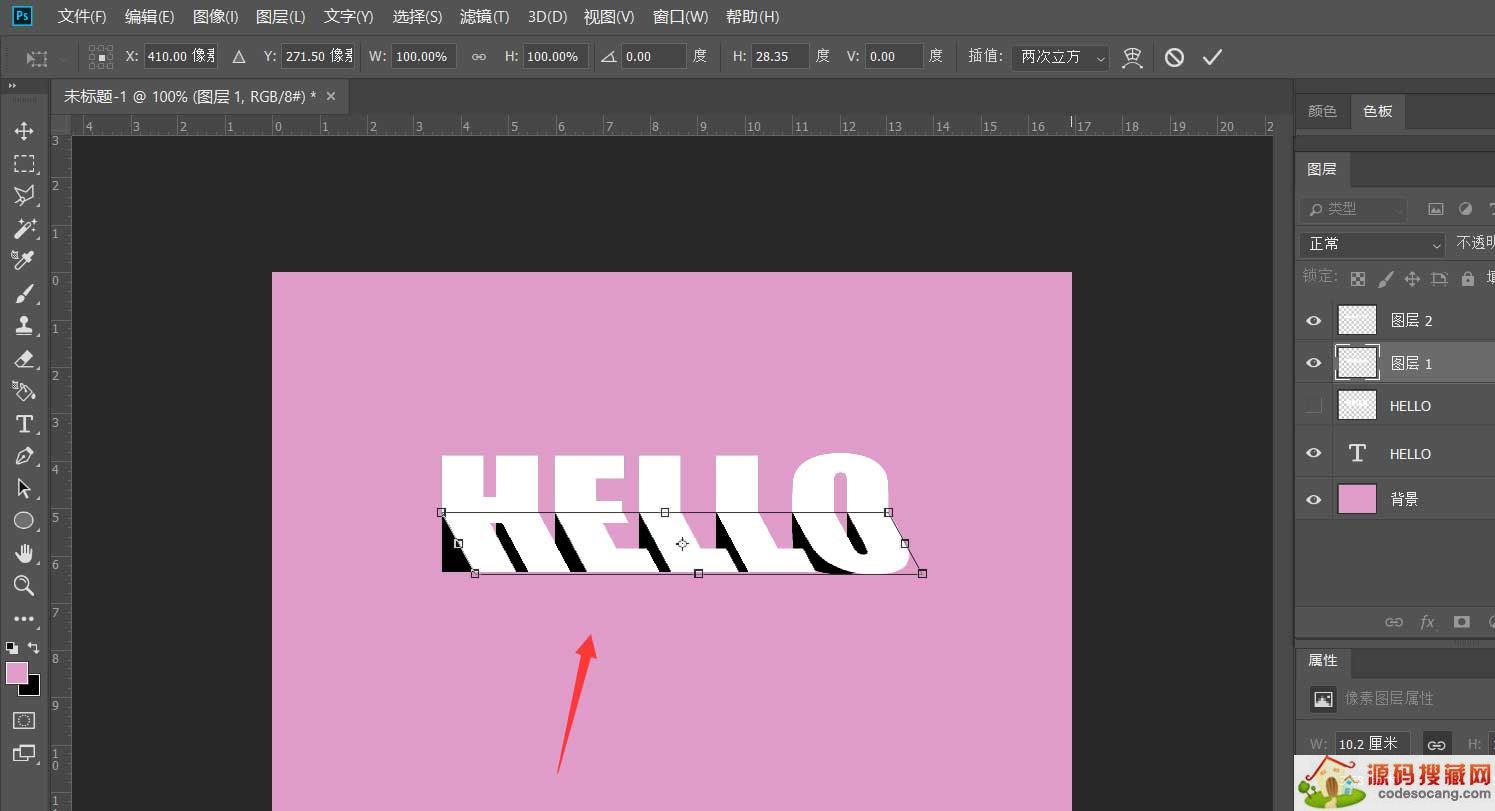Add a layer mask

(x=1461, y=622)
